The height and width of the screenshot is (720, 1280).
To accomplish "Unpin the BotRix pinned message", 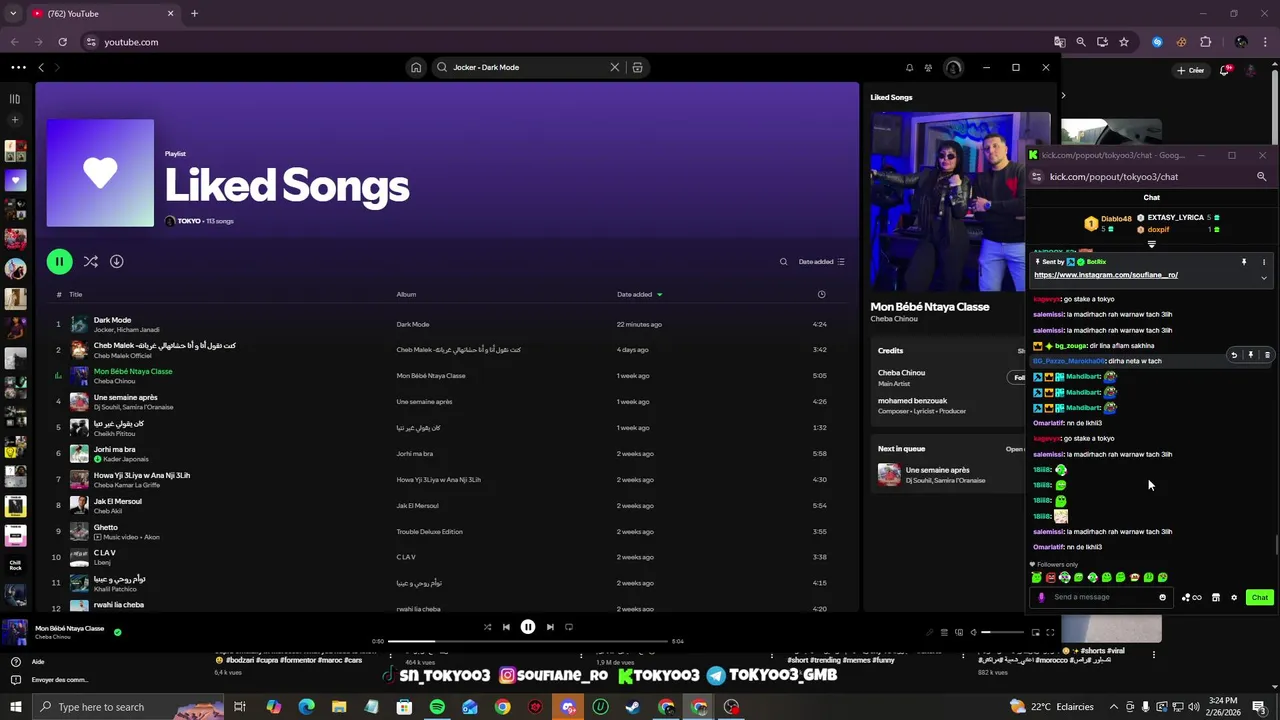I will pyautogui.click(x=1244, y=262).
